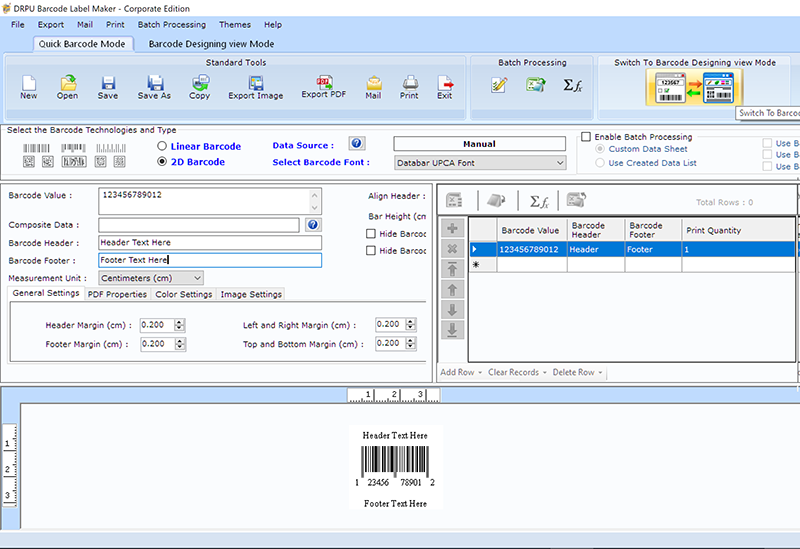800x549 pixels.
Task: Select the 123456789012 cell in data grid
Action: pyautogui.click(x=532, y=249)
